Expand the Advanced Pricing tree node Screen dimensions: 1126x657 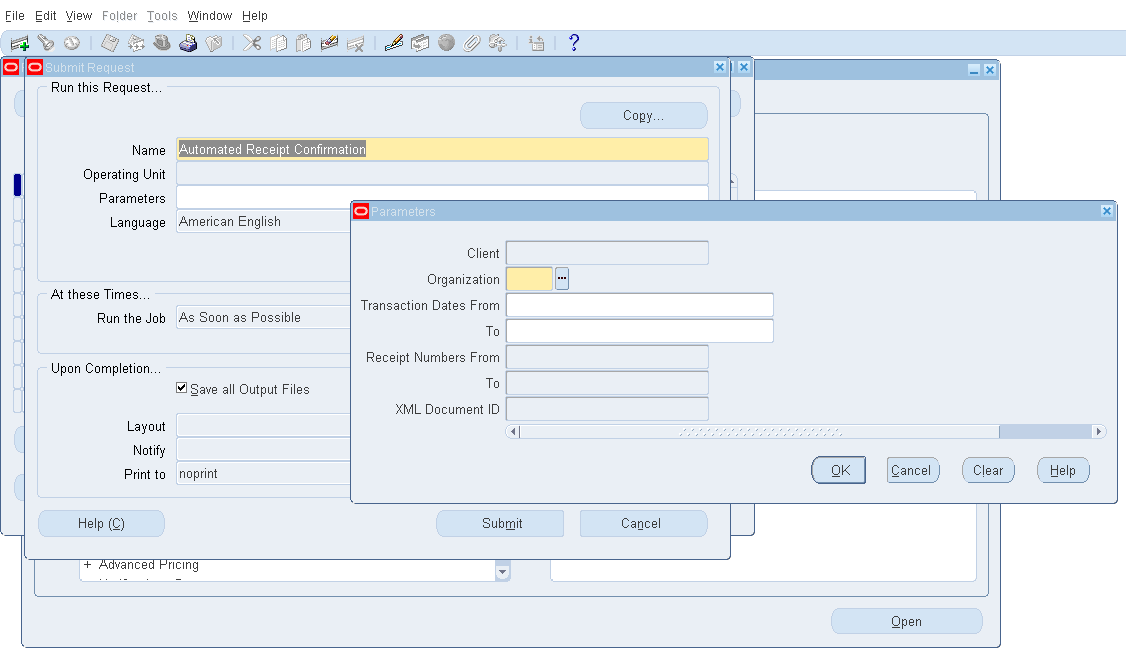point(86,564)
